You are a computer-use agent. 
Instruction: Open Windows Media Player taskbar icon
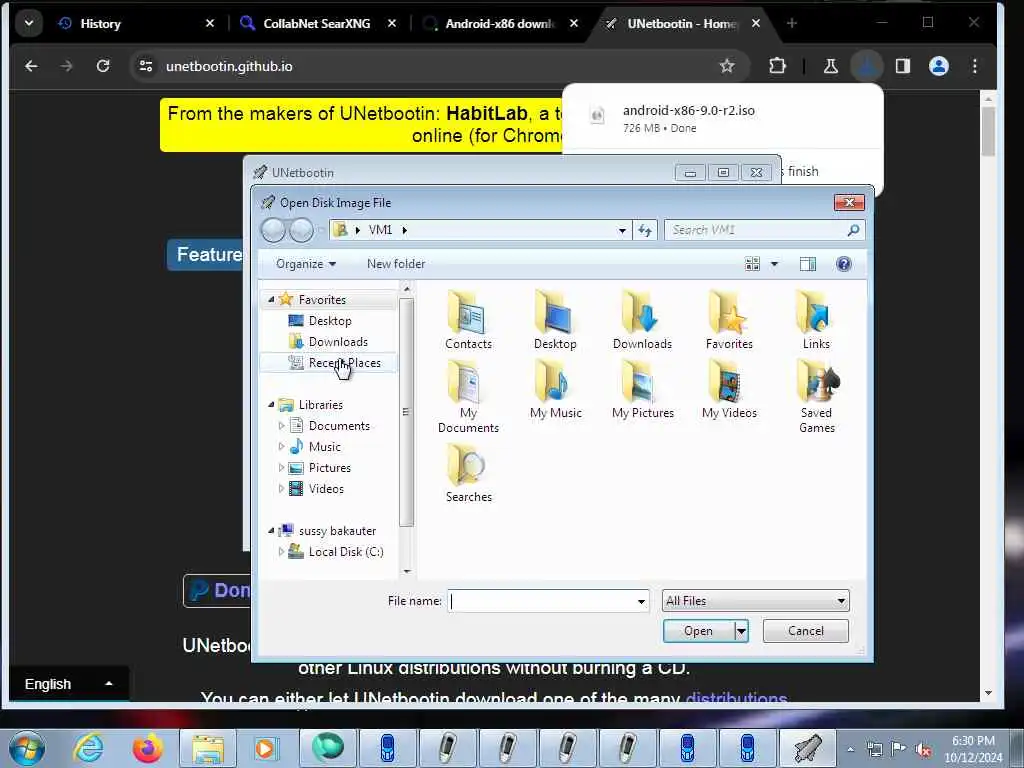coord(266,748)
